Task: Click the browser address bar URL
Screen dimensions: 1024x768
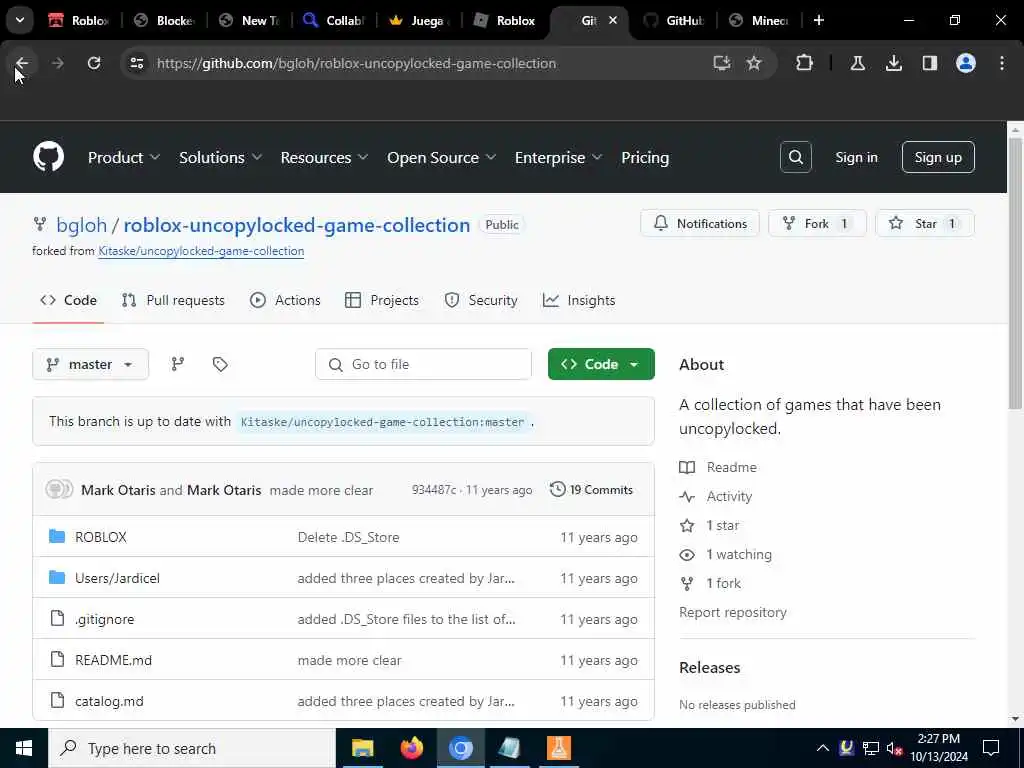Action: [356, 63]
